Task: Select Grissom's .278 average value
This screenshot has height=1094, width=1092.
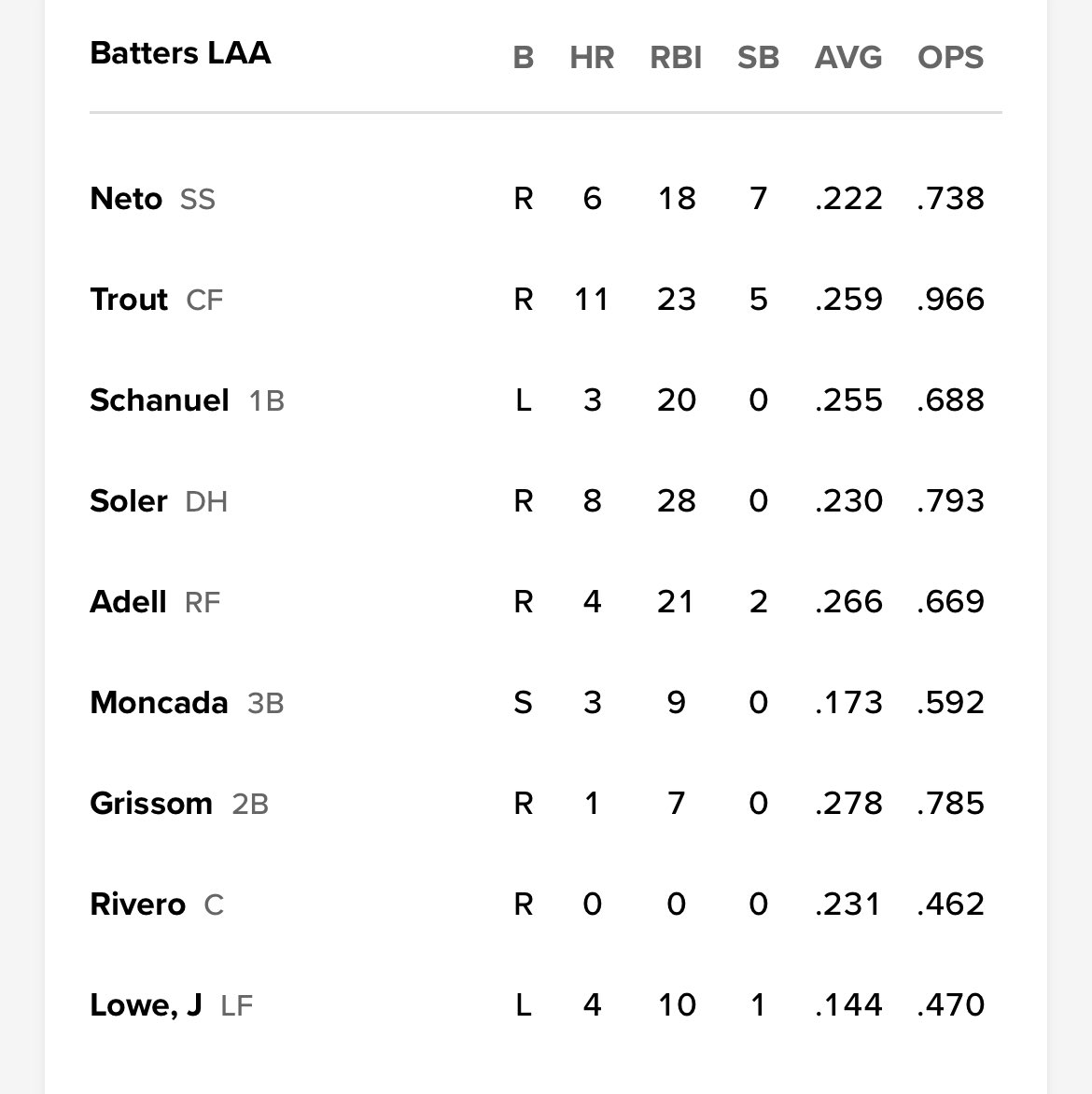Action: pyautogui.click(x=848, y=803)
